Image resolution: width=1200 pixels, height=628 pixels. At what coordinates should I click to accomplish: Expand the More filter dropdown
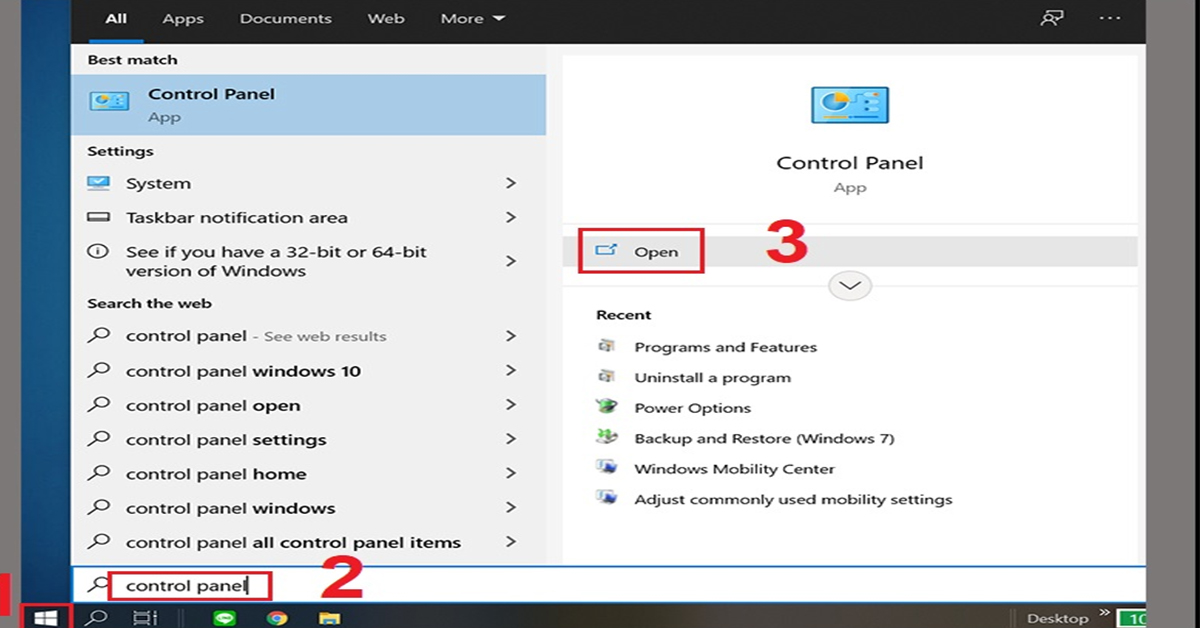coord(472,18)
